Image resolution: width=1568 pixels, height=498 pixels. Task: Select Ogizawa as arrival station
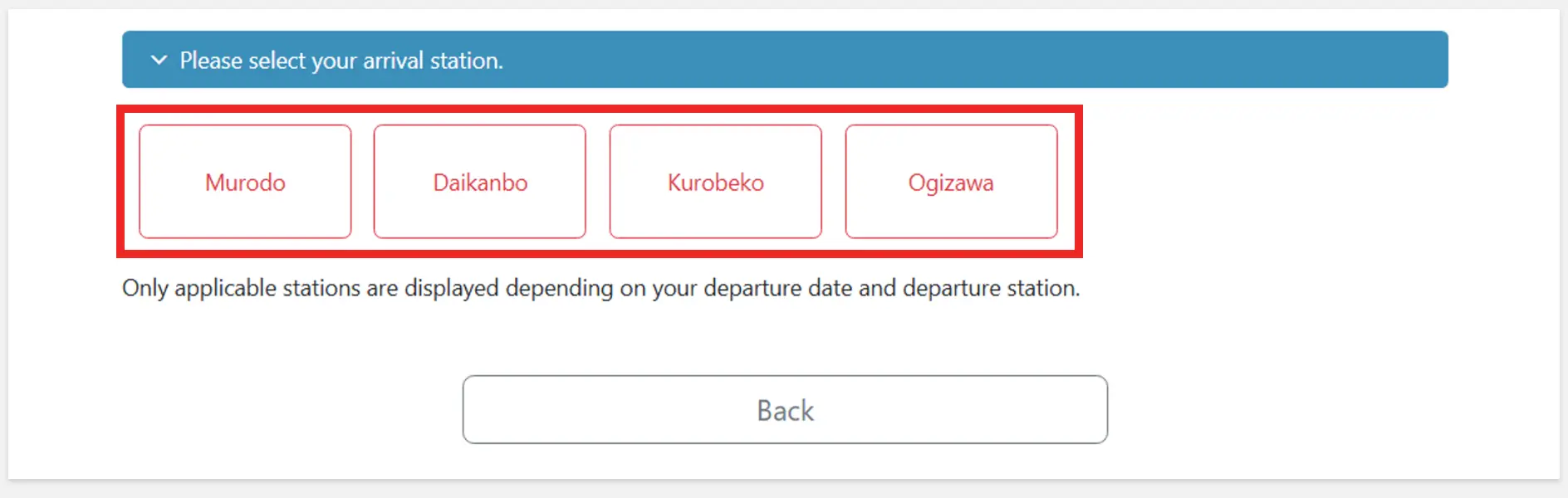click(x=951, y=182)
